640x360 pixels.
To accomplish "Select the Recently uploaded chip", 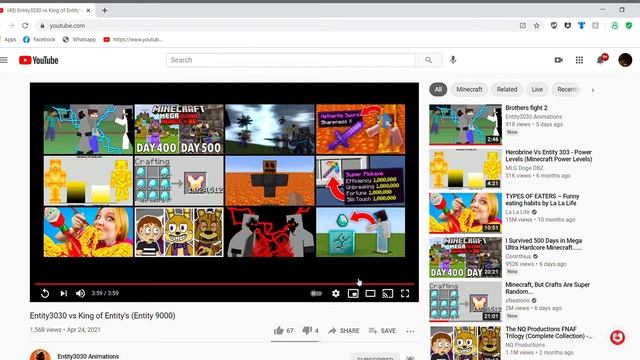I will (567, 89).
